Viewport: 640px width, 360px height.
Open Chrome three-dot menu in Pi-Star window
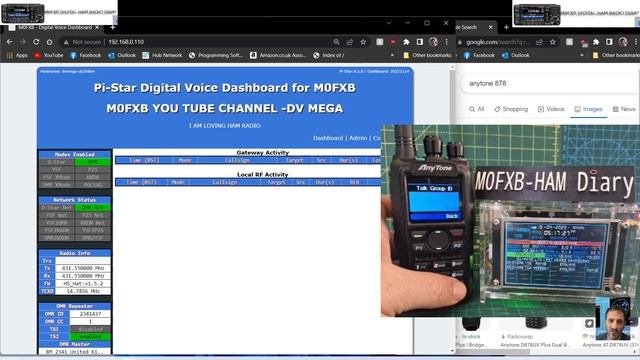447,42
